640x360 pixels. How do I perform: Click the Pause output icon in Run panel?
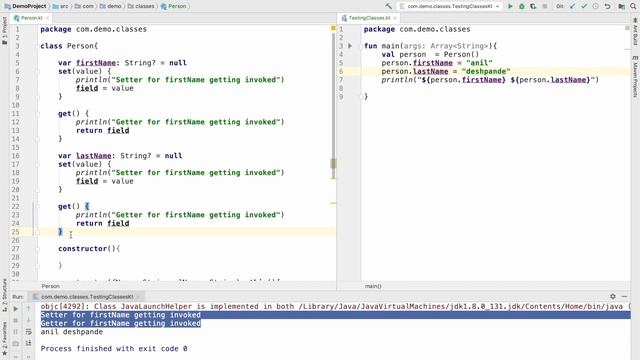point(16,332)
